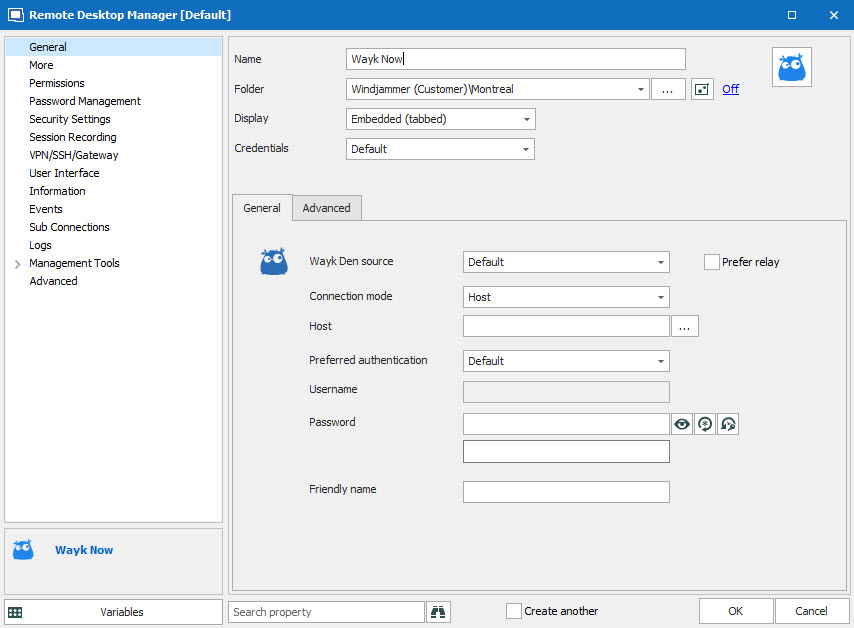The height and width of the screenshot is (628, 854).
Task: Click the Host input field
Action: point(566,326)
